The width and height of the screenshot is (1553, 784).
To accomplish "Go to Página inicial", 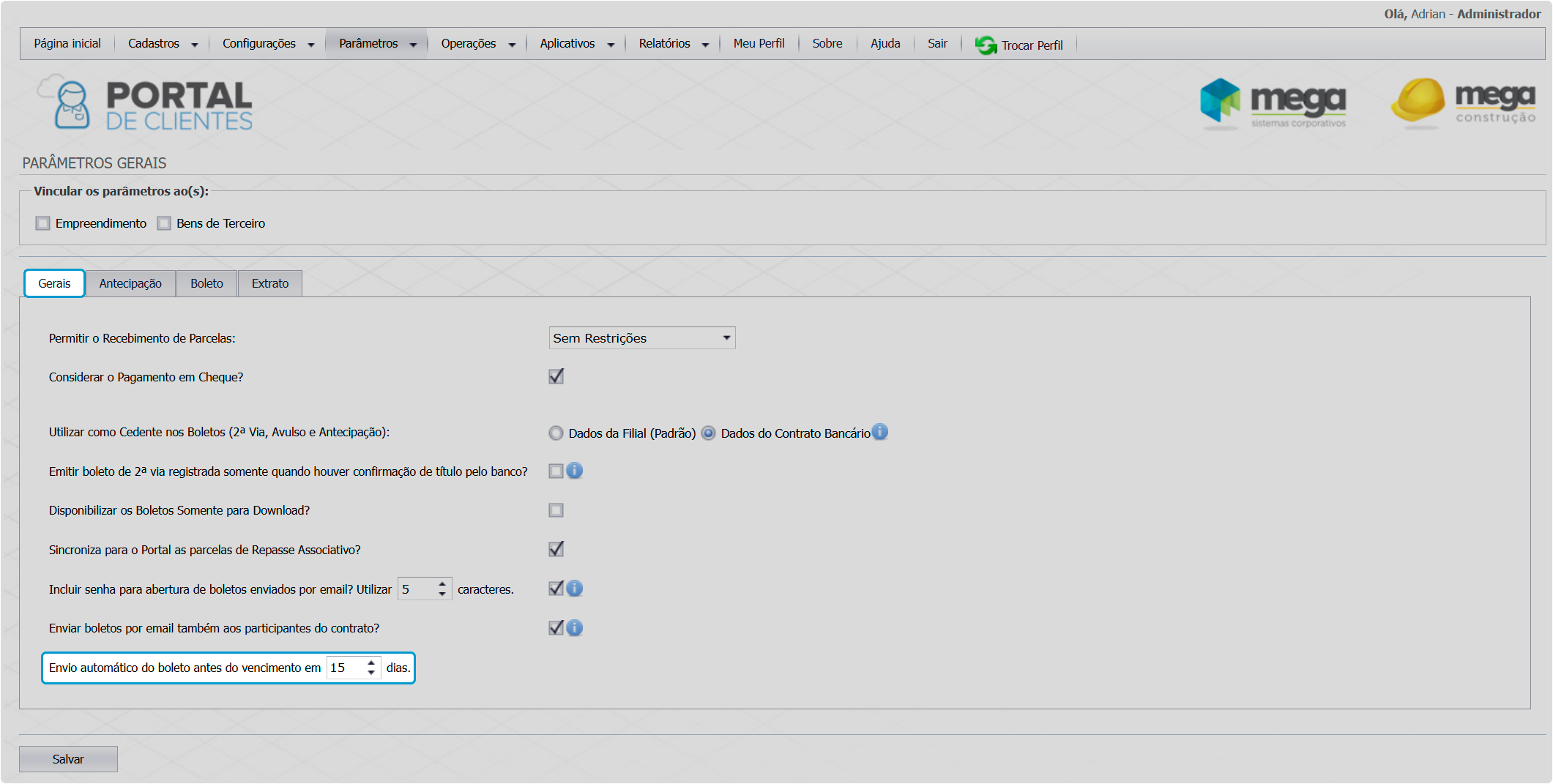I will 67,44.
